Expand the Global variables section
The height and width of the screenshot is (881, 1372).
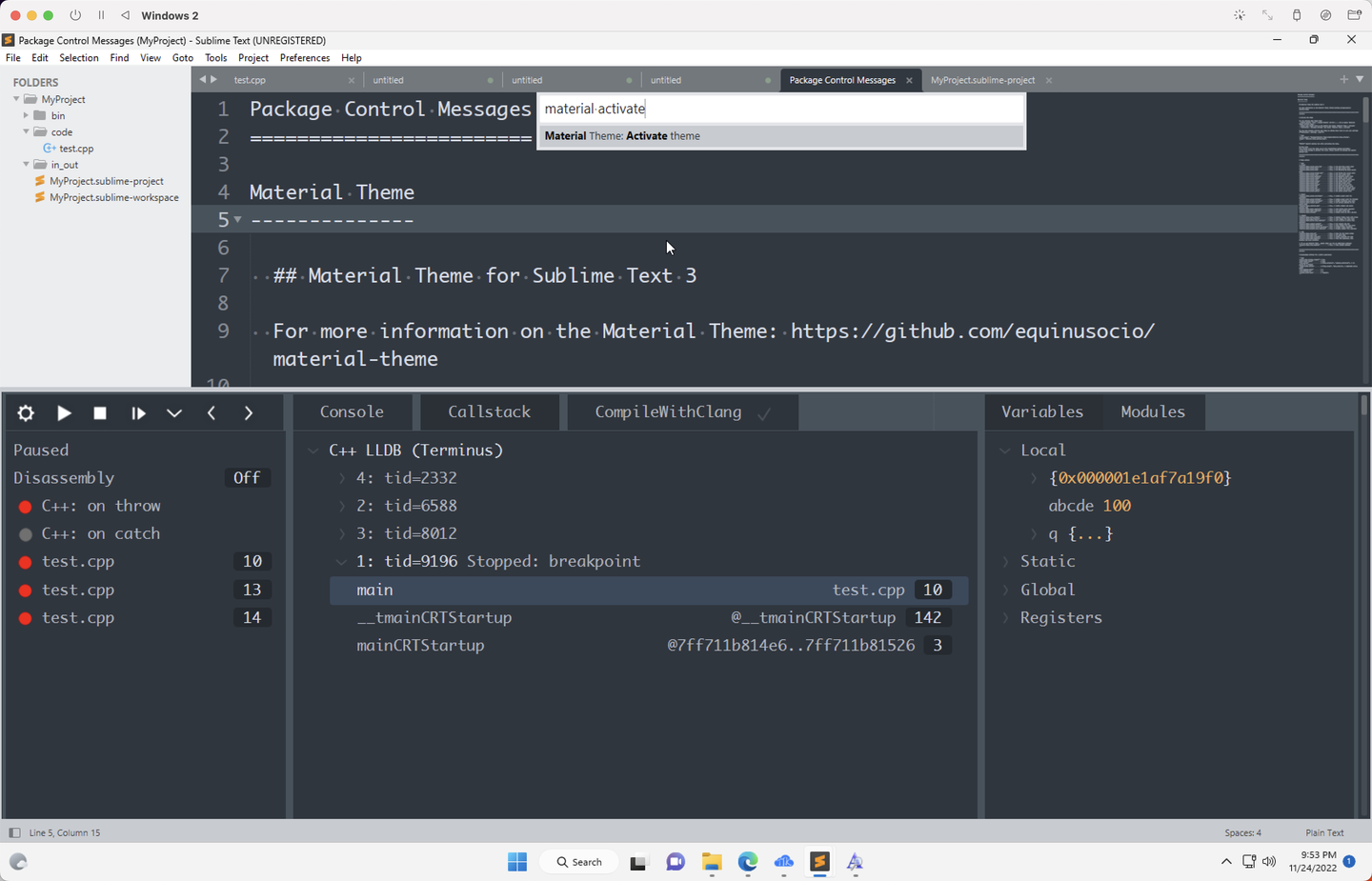pyautogui.click(x=1005, y=591)
